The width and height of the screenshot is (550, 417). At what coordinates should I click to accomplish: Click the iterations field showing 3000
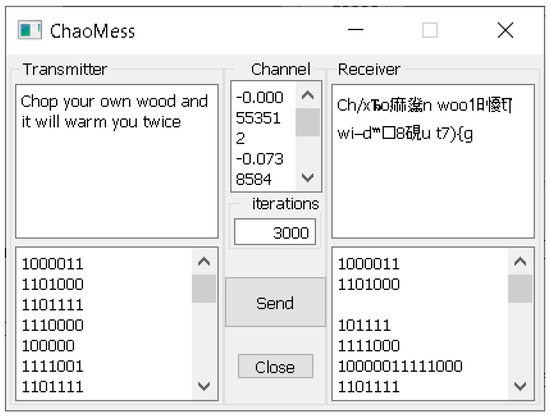coord(275,232)
